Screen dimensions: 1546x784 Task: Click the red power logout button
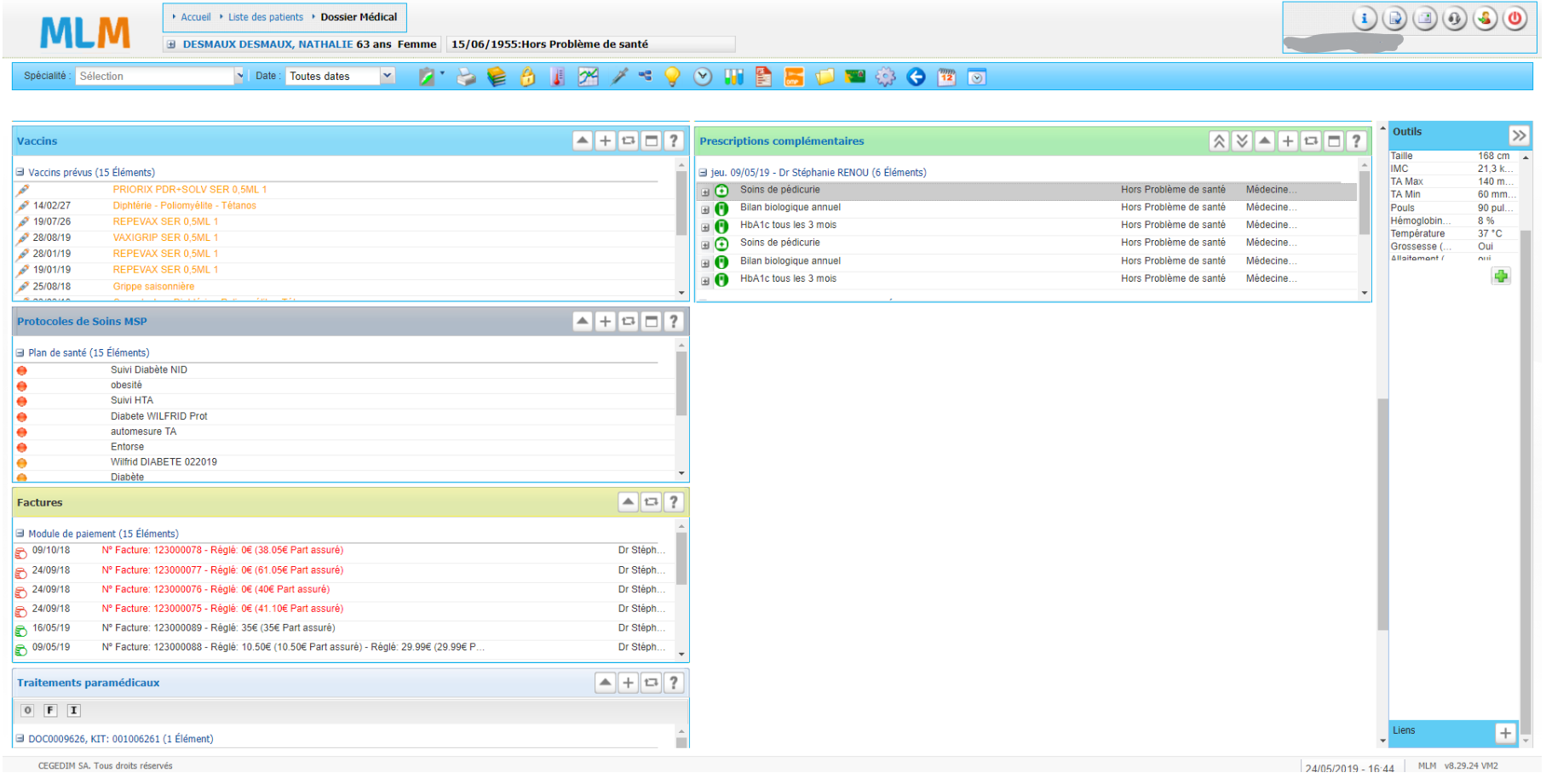1514,19
